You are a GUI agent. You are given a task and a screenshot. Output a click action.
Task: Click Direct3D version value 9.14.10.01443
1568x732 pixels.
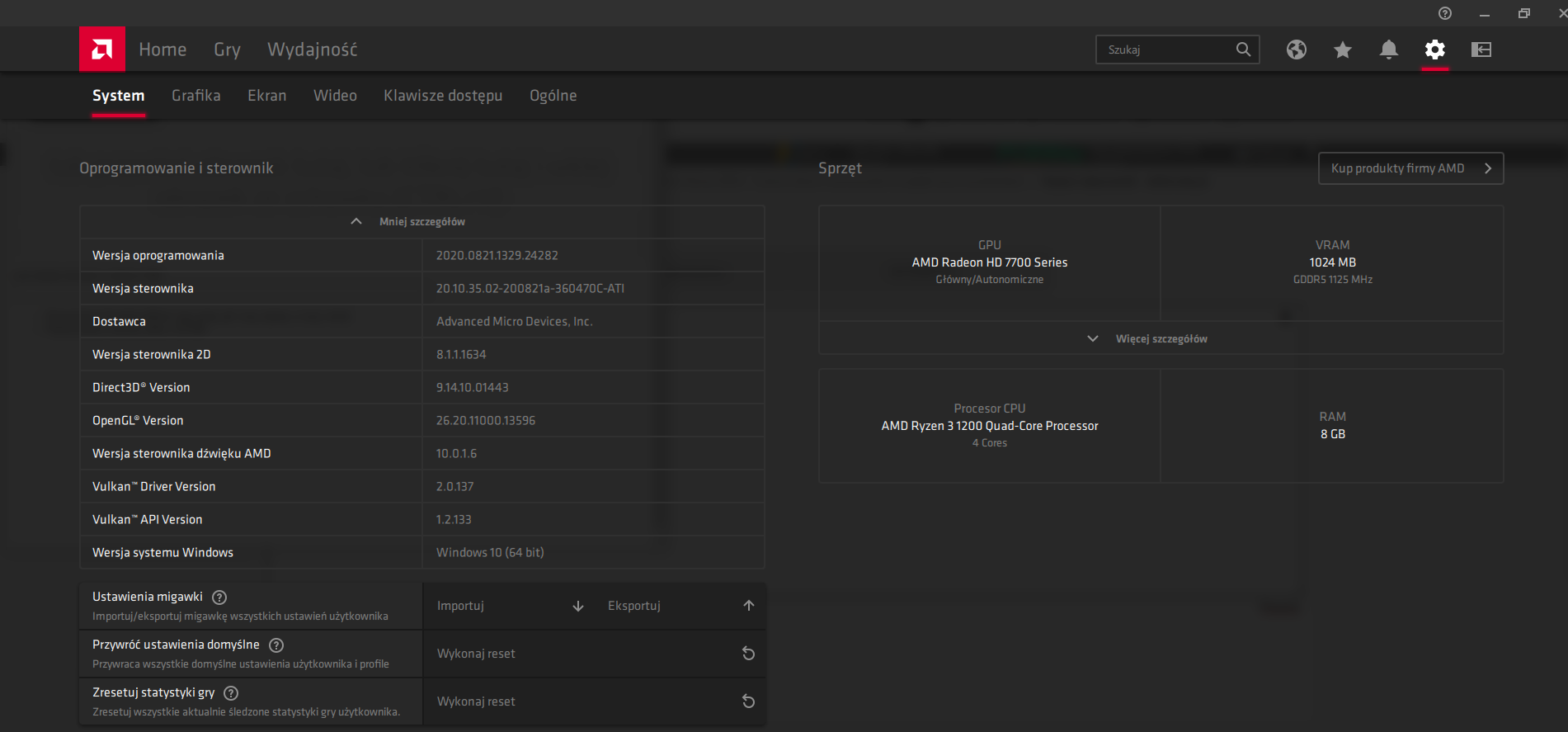(x=473, y=388)
